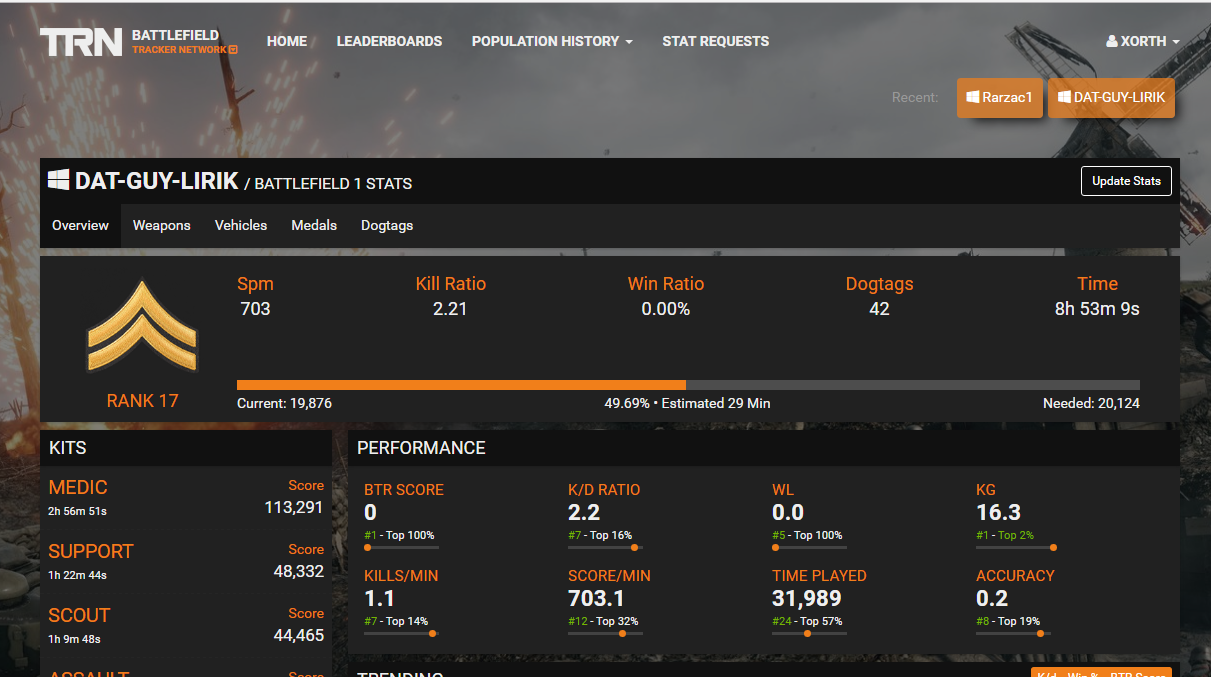Select the Medals tab
Screen dimensions: 1211x677
click(314, 226)
